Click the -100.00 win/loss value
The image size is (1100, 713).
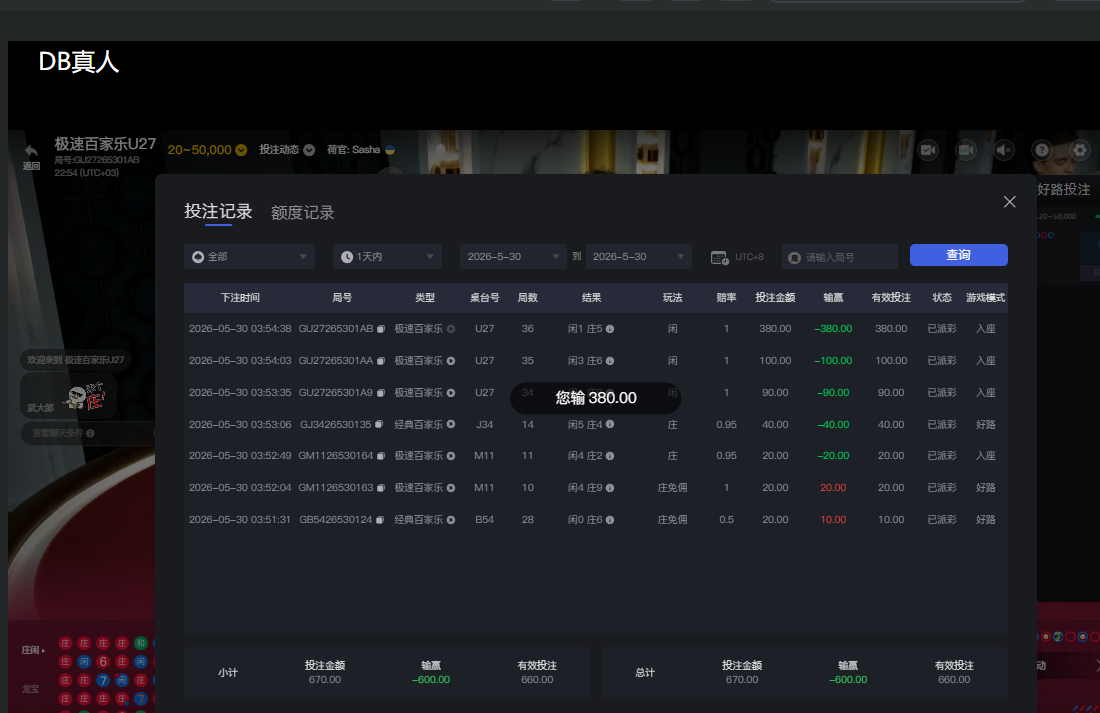click(x=833, y=361)
